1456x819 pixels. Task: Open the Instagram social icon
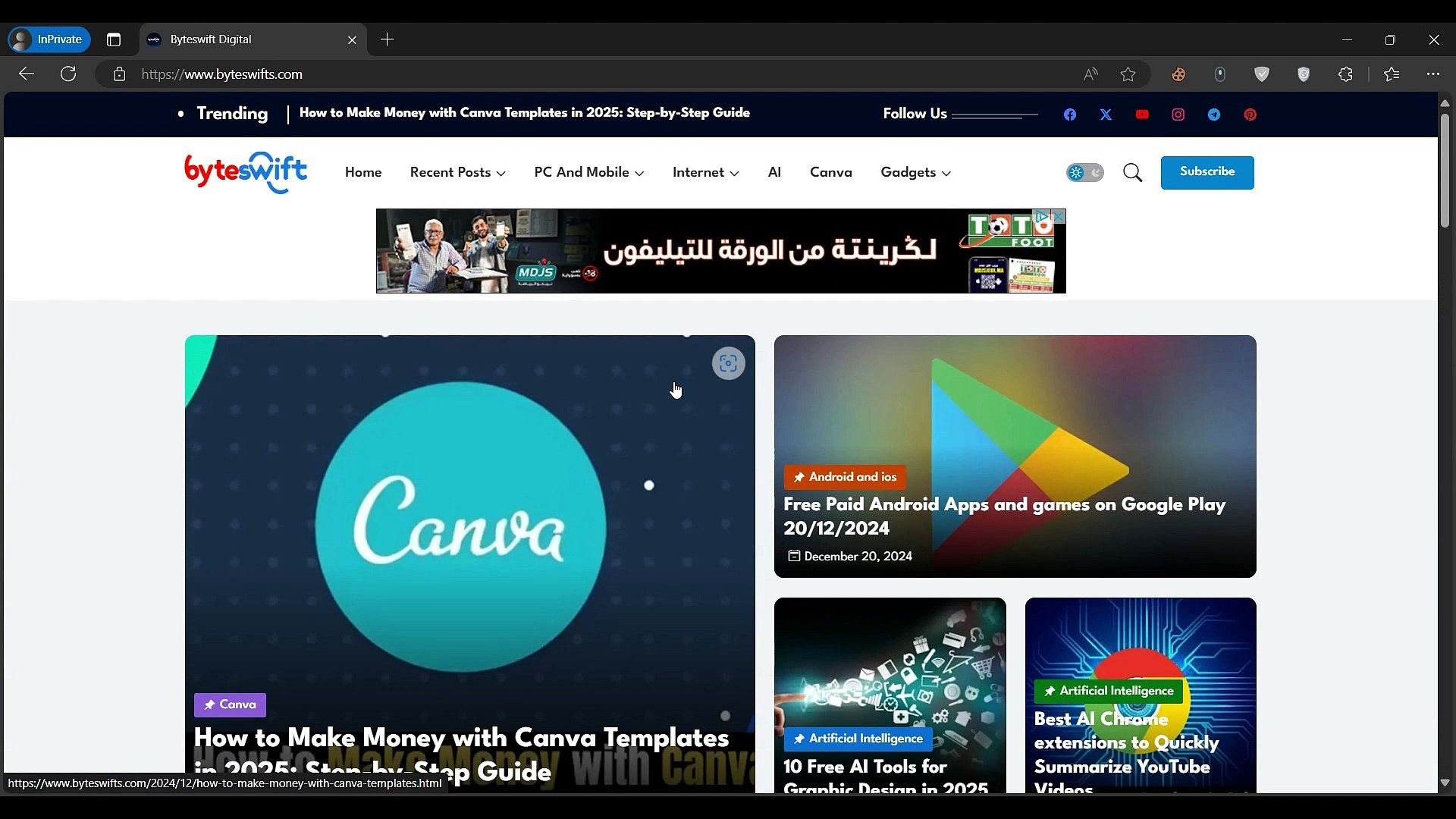pyautogui.click(x=1178, y=115)
